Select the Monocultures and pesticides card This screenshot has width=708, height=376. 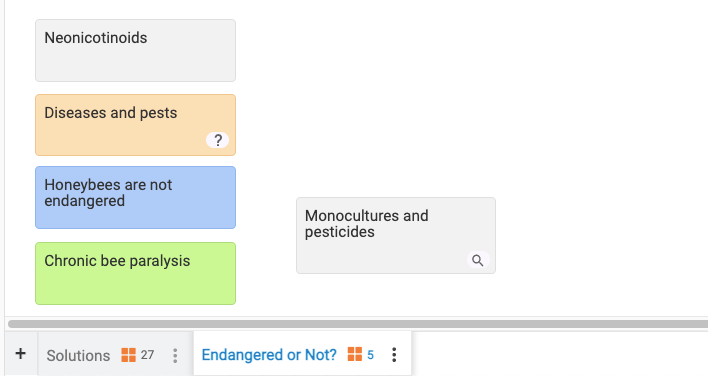tap(396, 236)
